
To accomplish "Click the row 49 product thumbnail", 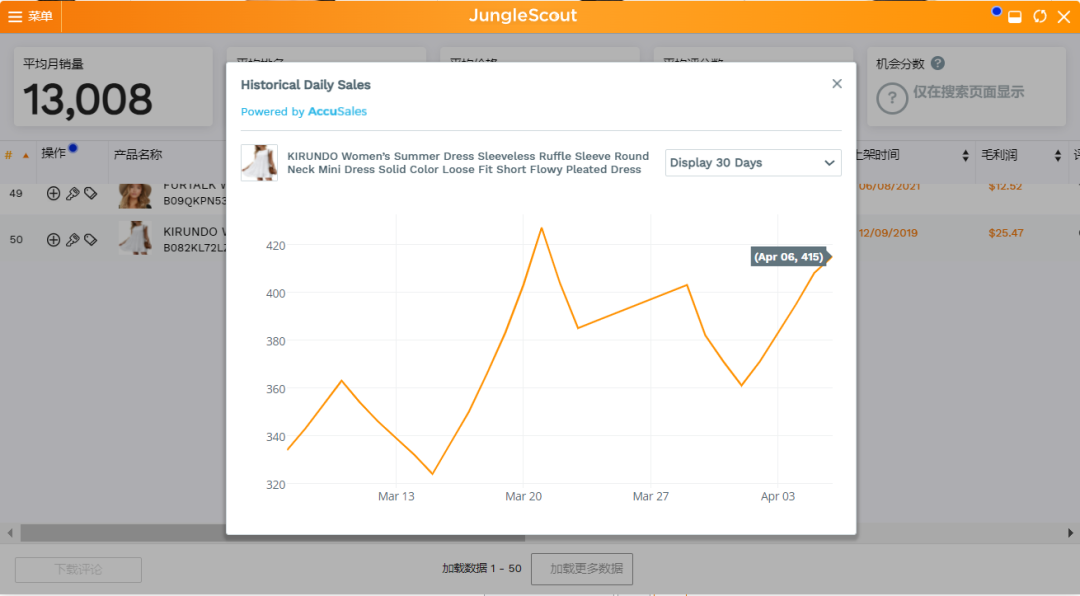I will [135, 196].
